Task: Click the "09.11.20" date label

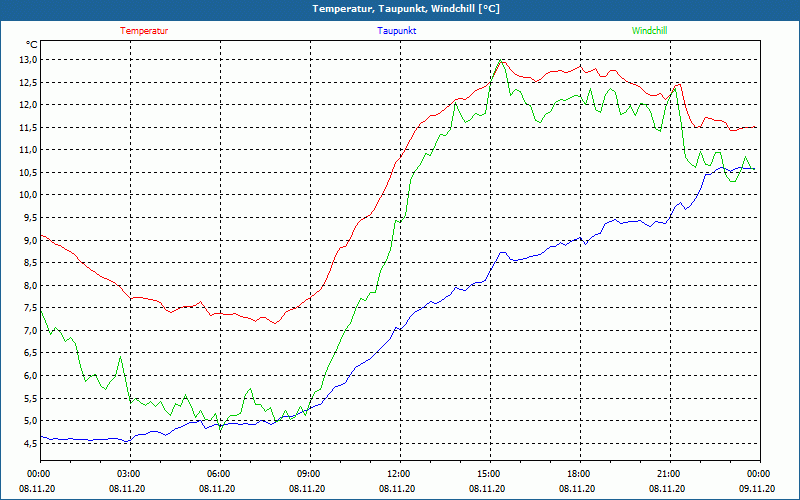Action: 757,488
